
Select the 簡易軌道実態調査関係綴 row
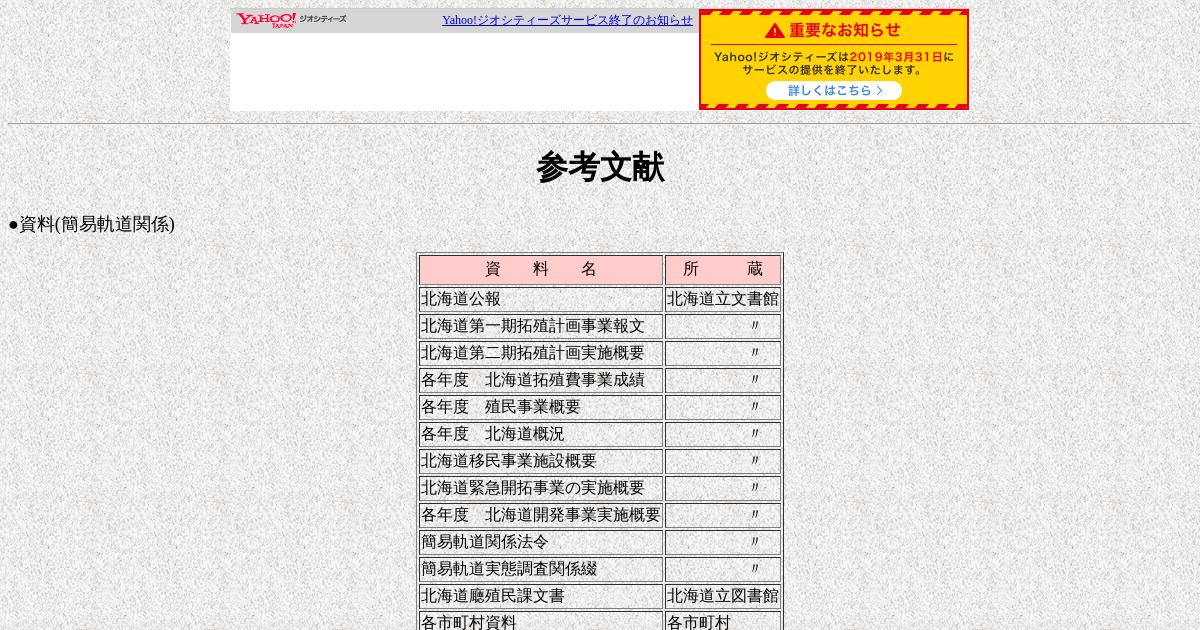600,569
